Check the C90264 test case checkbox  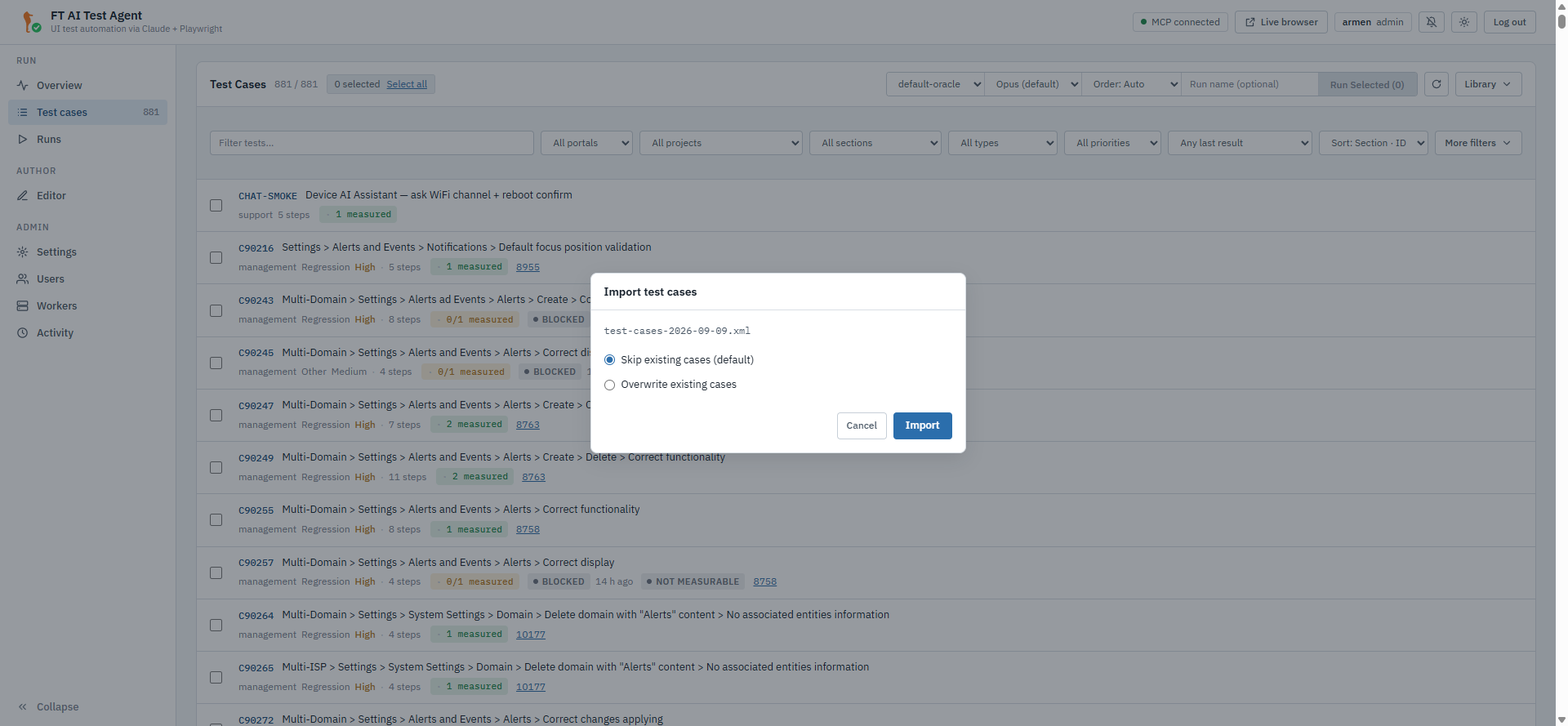pos(216,625)
